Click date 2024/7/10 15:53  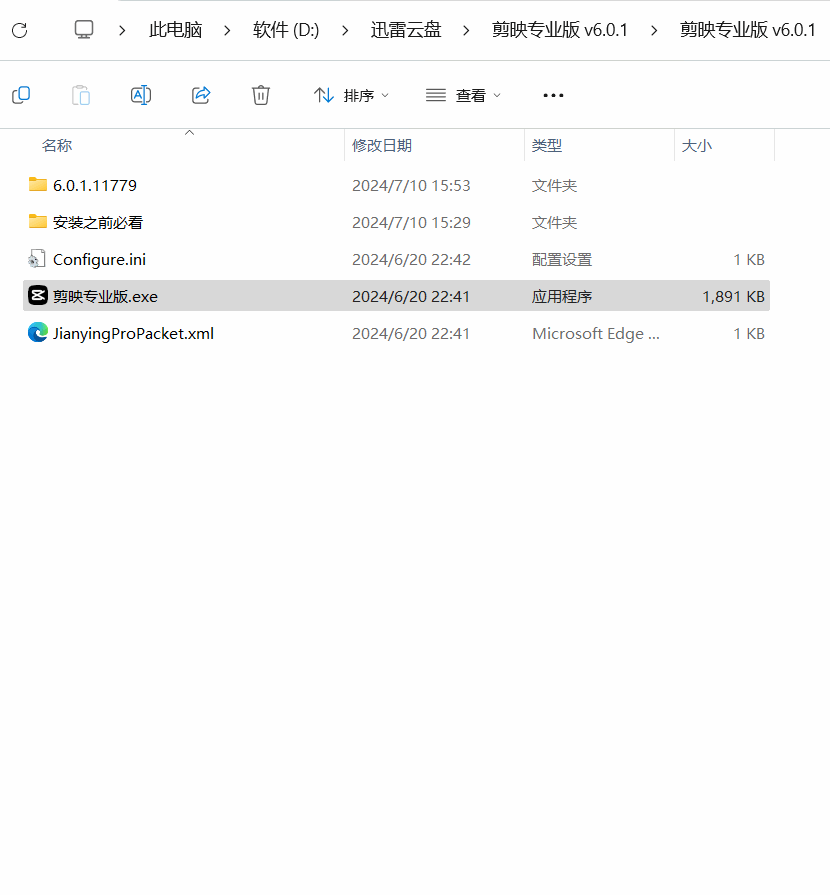[411, 186]
